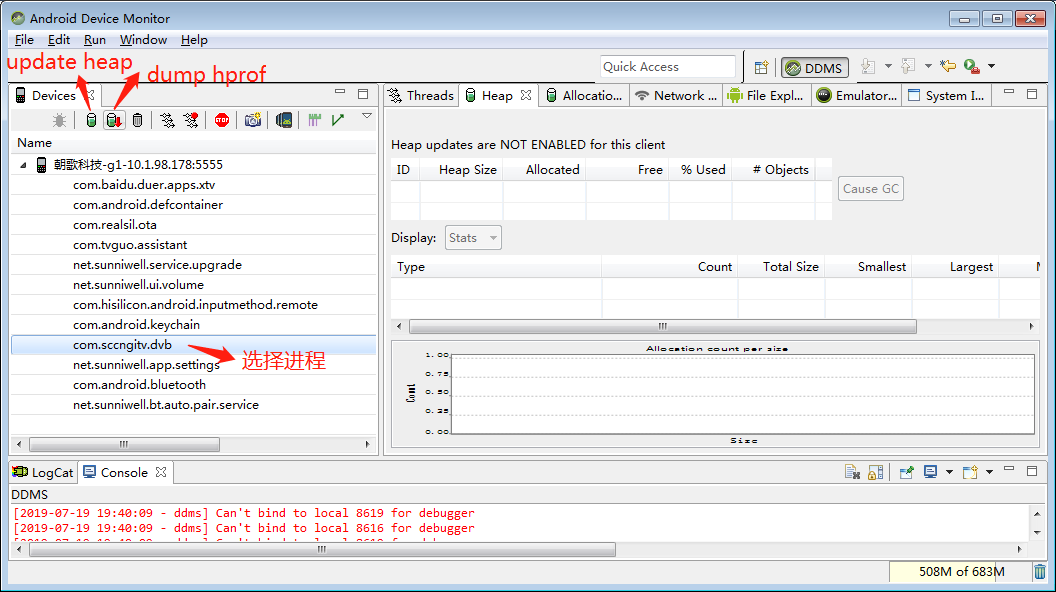Open the previous annotation dropdown arrow

coord(928,66)
